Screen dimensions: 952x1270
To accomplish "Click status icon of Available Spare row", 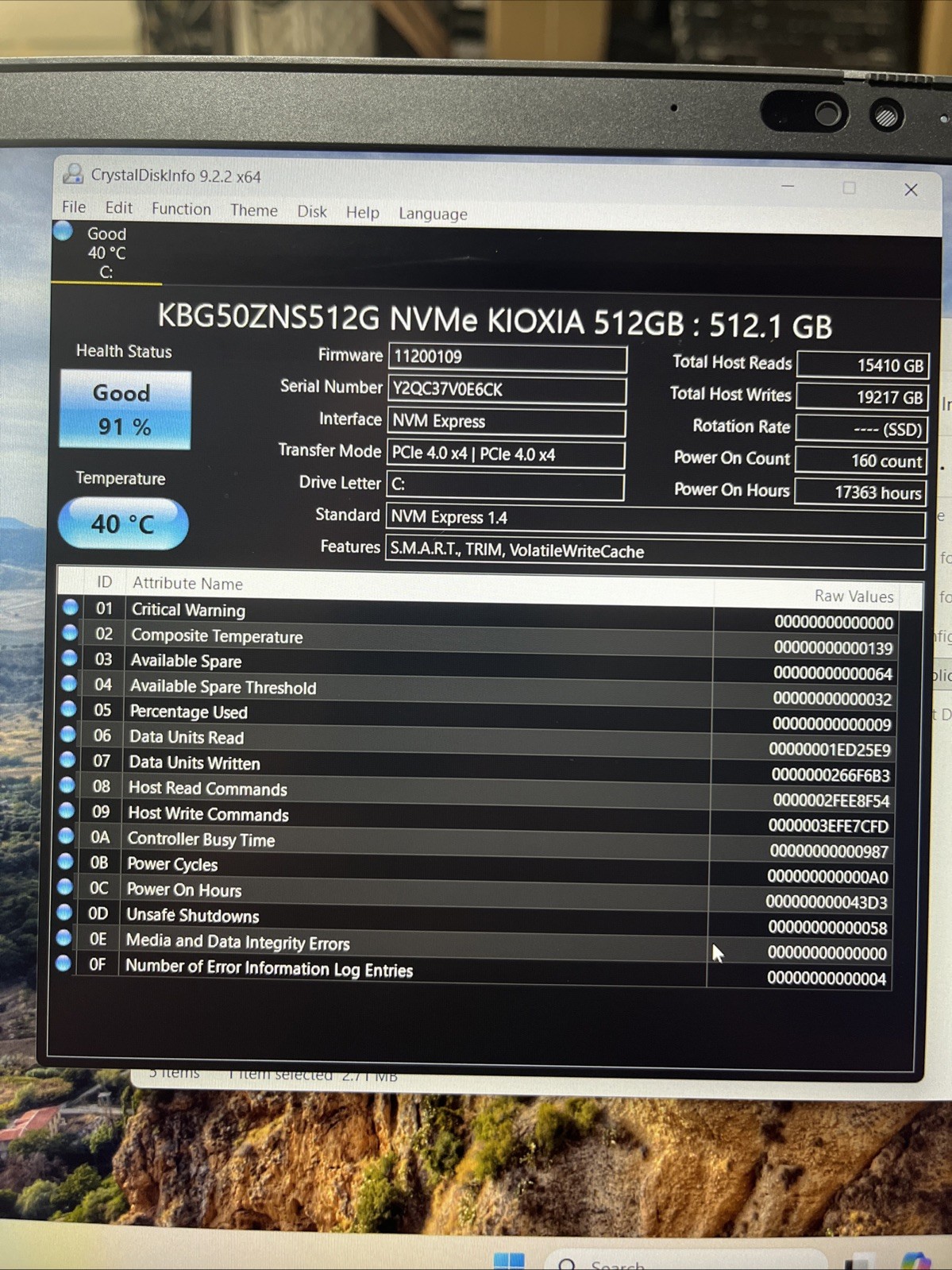I will 70,658.
